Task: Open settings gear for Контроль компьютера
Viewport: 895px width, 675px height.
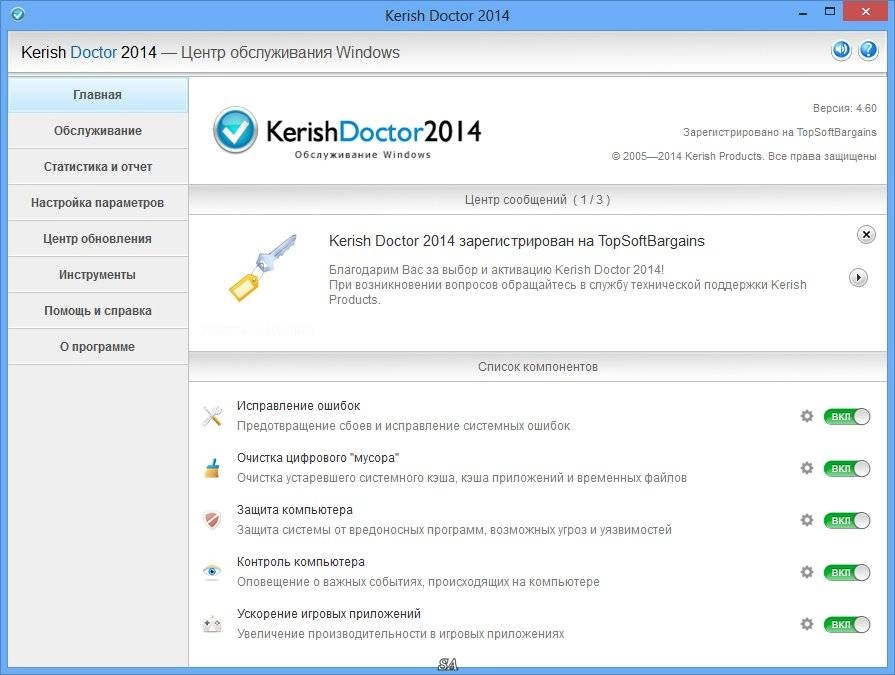Action: tap(807, 572)
